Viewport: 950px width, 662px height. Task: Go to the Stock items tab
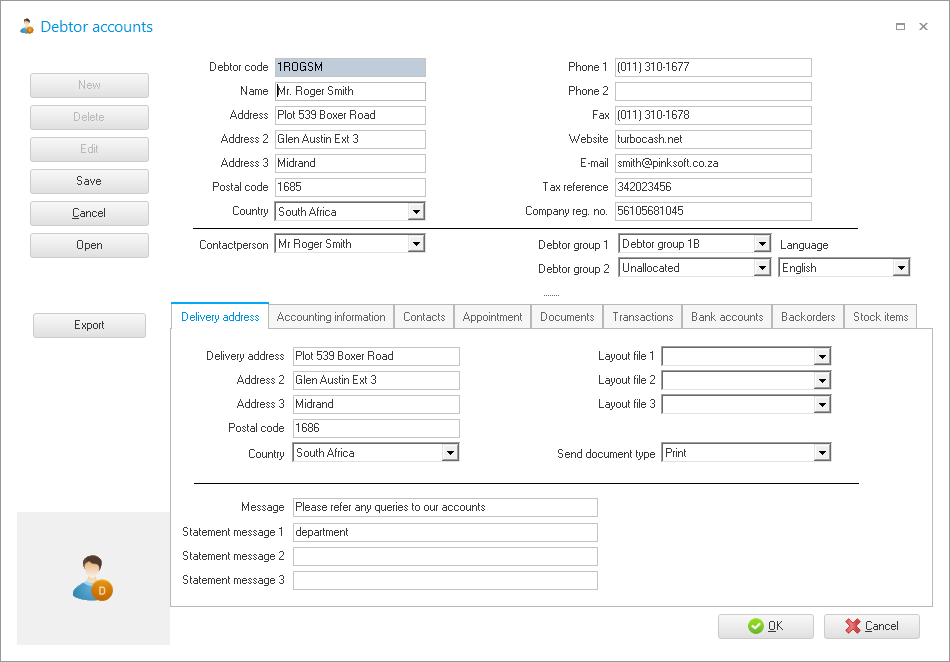(x=880, y=317)
